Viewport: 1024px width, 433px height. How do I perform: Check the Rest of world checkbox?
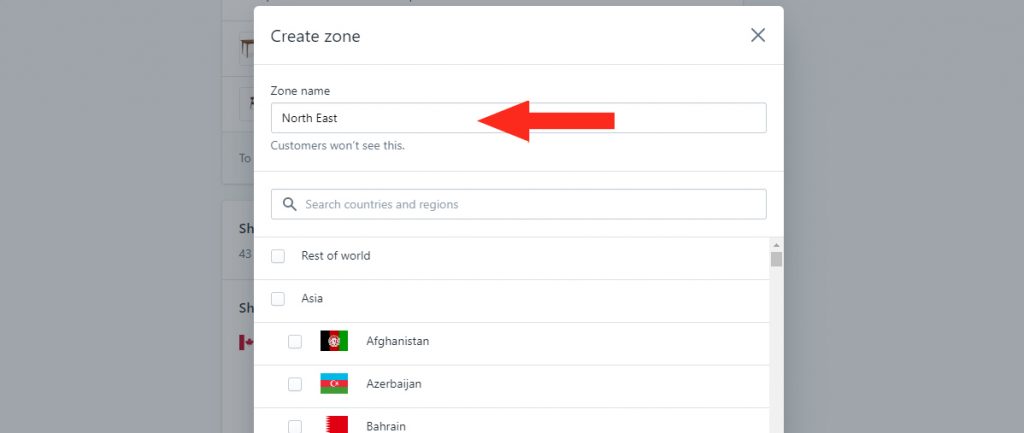tap(278, 256)
